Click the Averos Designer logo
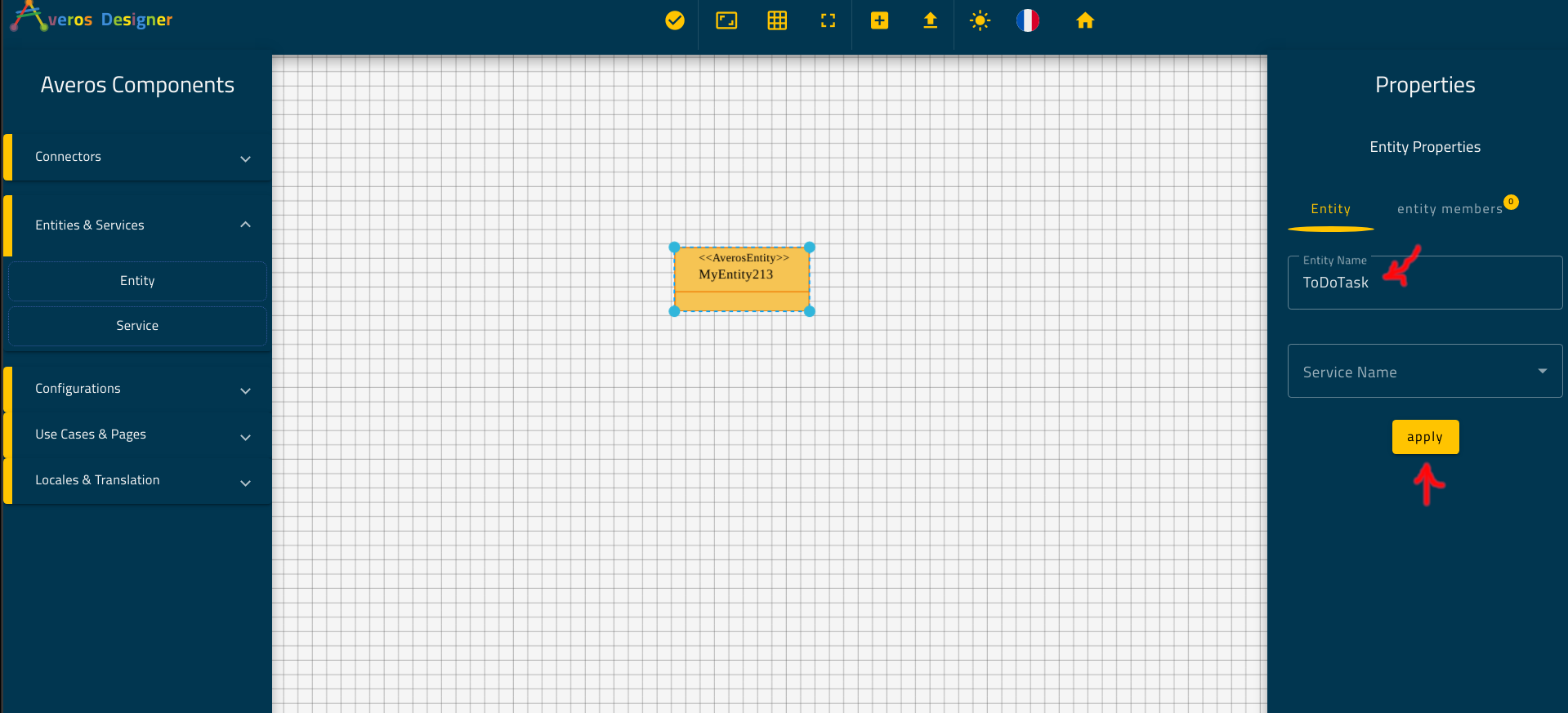1568x713 pixels. pyautogui.click(x=92, y=18)
